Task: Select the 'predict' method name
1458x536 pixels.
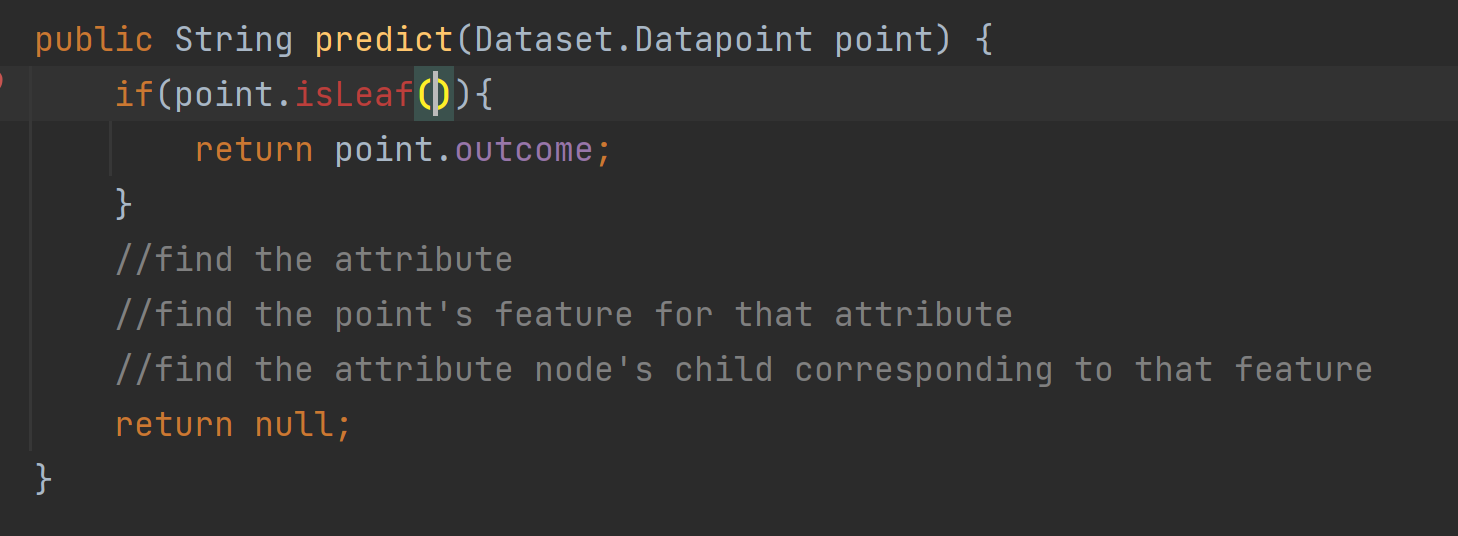Action: click(x=384, y=40)
